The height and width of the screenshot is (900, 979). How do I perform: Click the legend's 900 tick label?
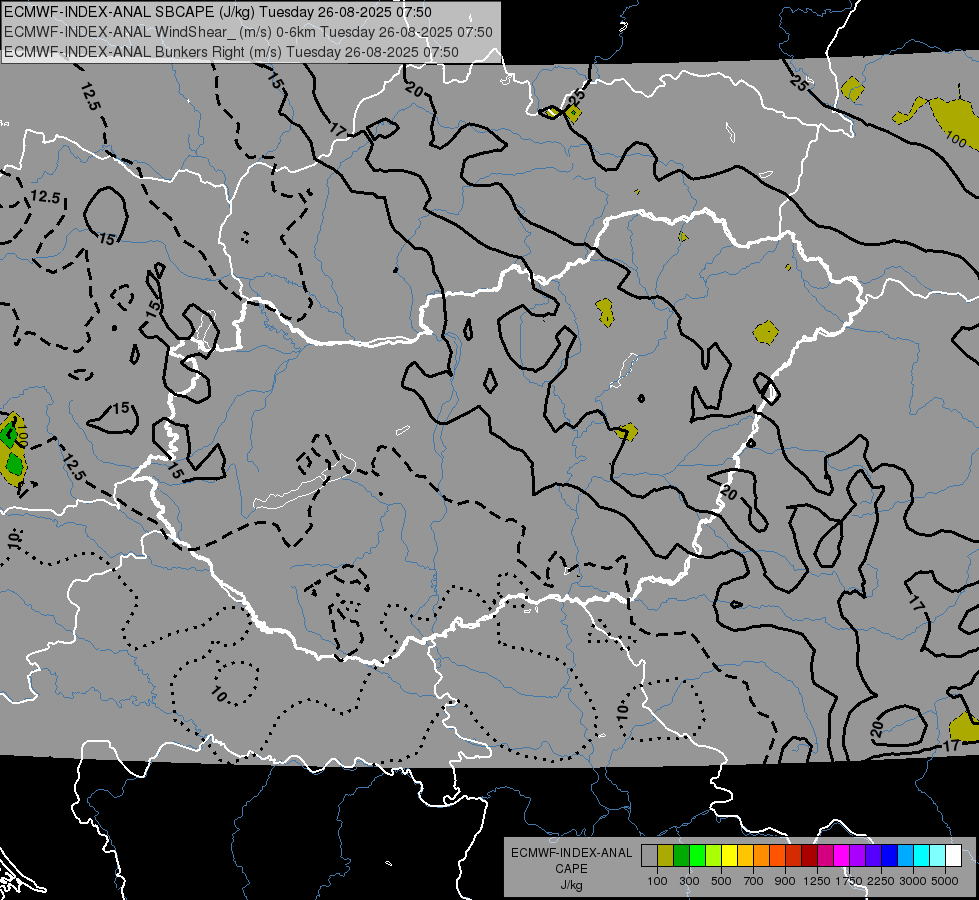[x=785, y=881]
